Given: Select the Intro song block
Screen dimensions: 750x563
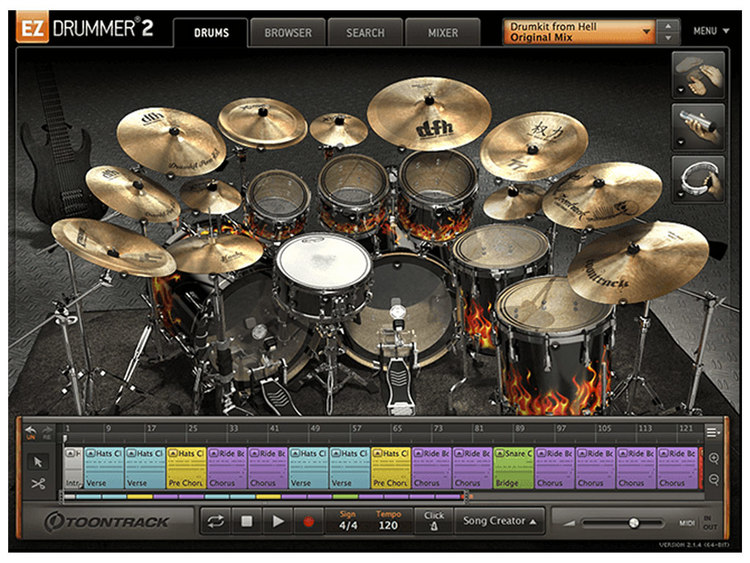Looking at the screenshot, I should pyautogui.click(x=73, y=468).
